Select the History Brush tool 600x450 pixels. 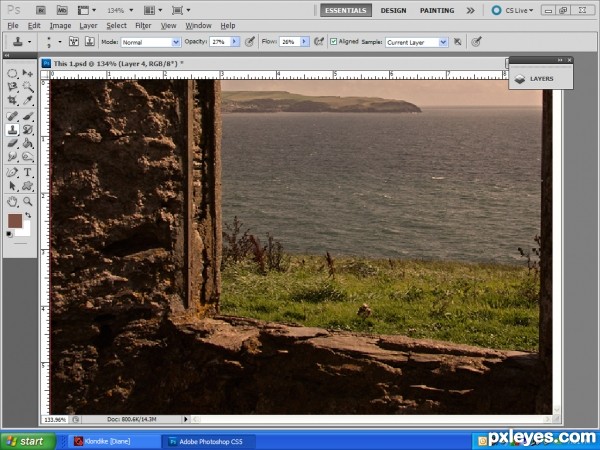click(x=27, y=130)
